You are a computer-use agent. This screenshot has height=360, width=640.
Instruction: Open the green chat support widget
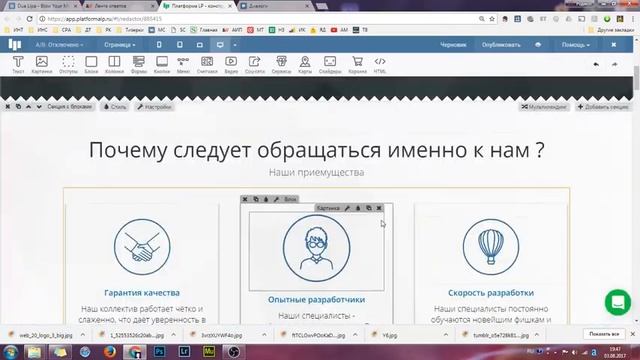coord(618,302)
